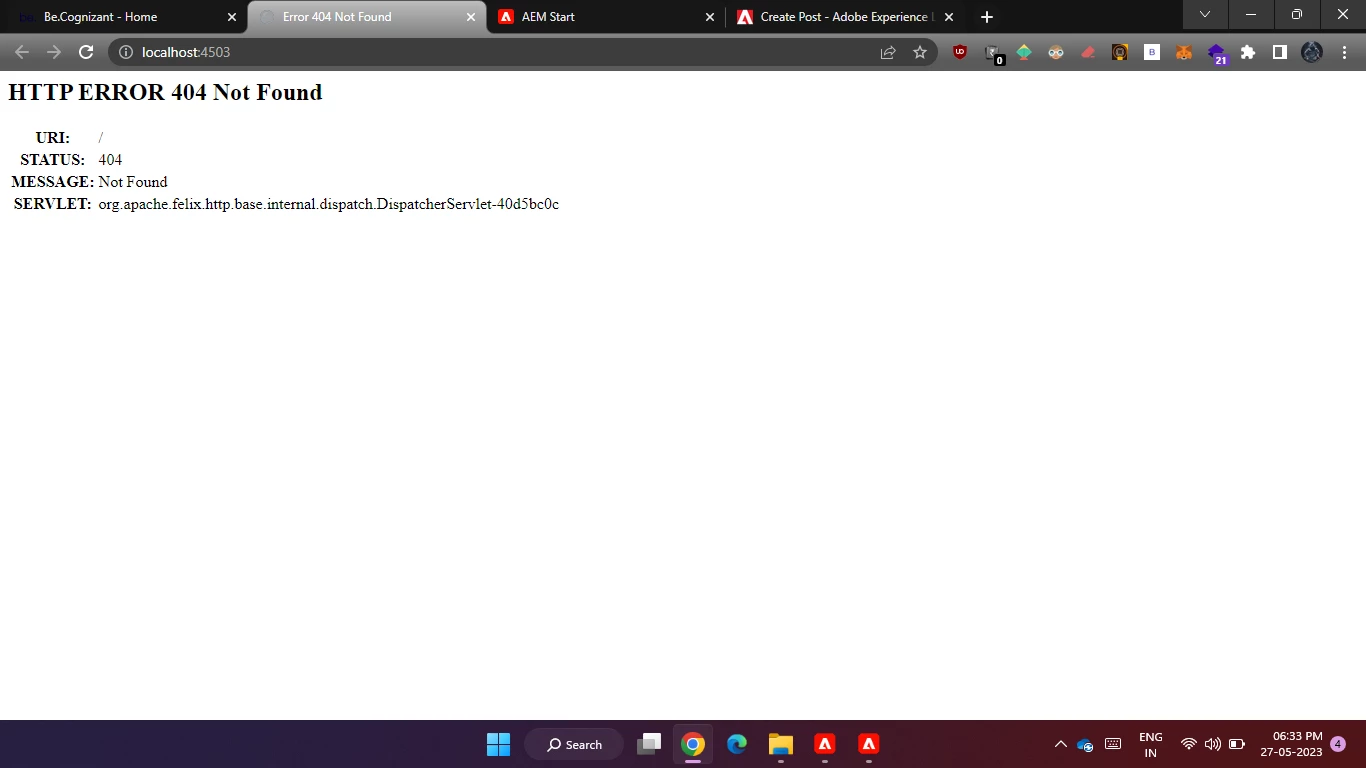The height and width of the screenshot is (768, 1366).
Task: Open the Chrome three-dot menu
Action: coord(1344,52)
